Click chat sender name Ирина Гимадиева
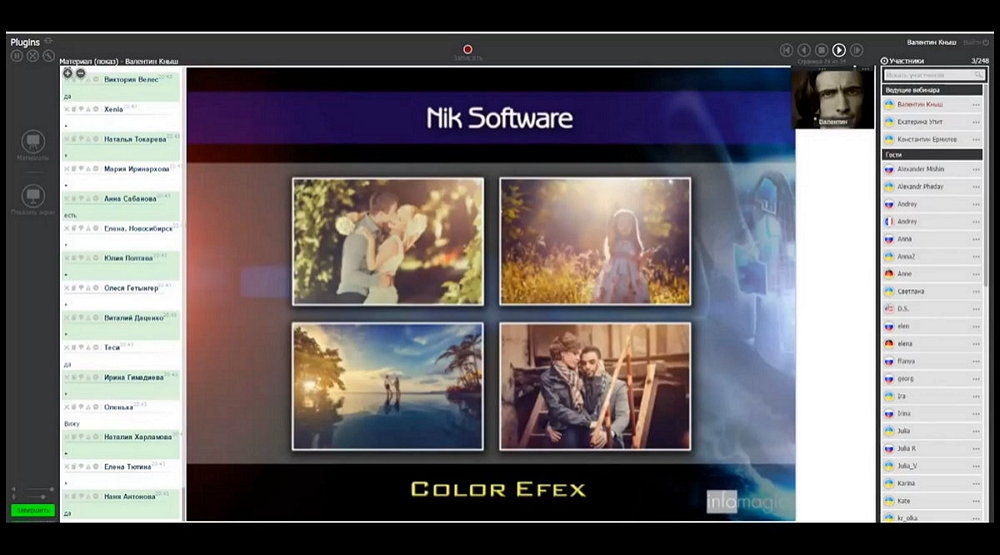Image resolution: width=1000 pixels, height=555 pixels. (134, 378)
